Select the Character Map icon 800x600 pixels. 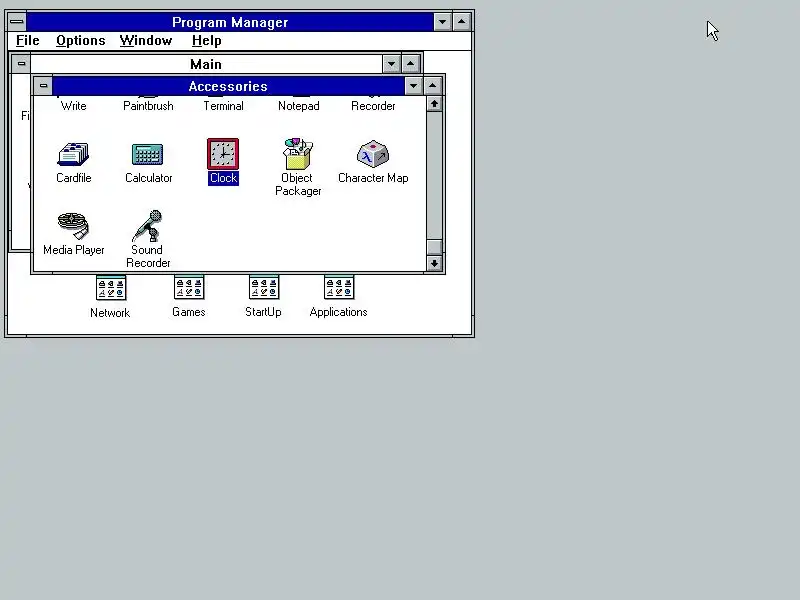tap(373, 154)
